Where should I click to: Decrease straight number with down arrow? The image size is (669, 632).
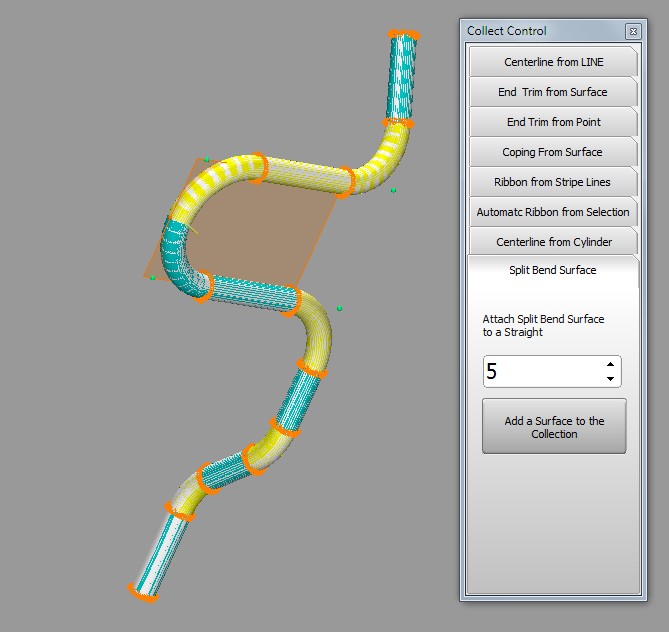(610, 379)
